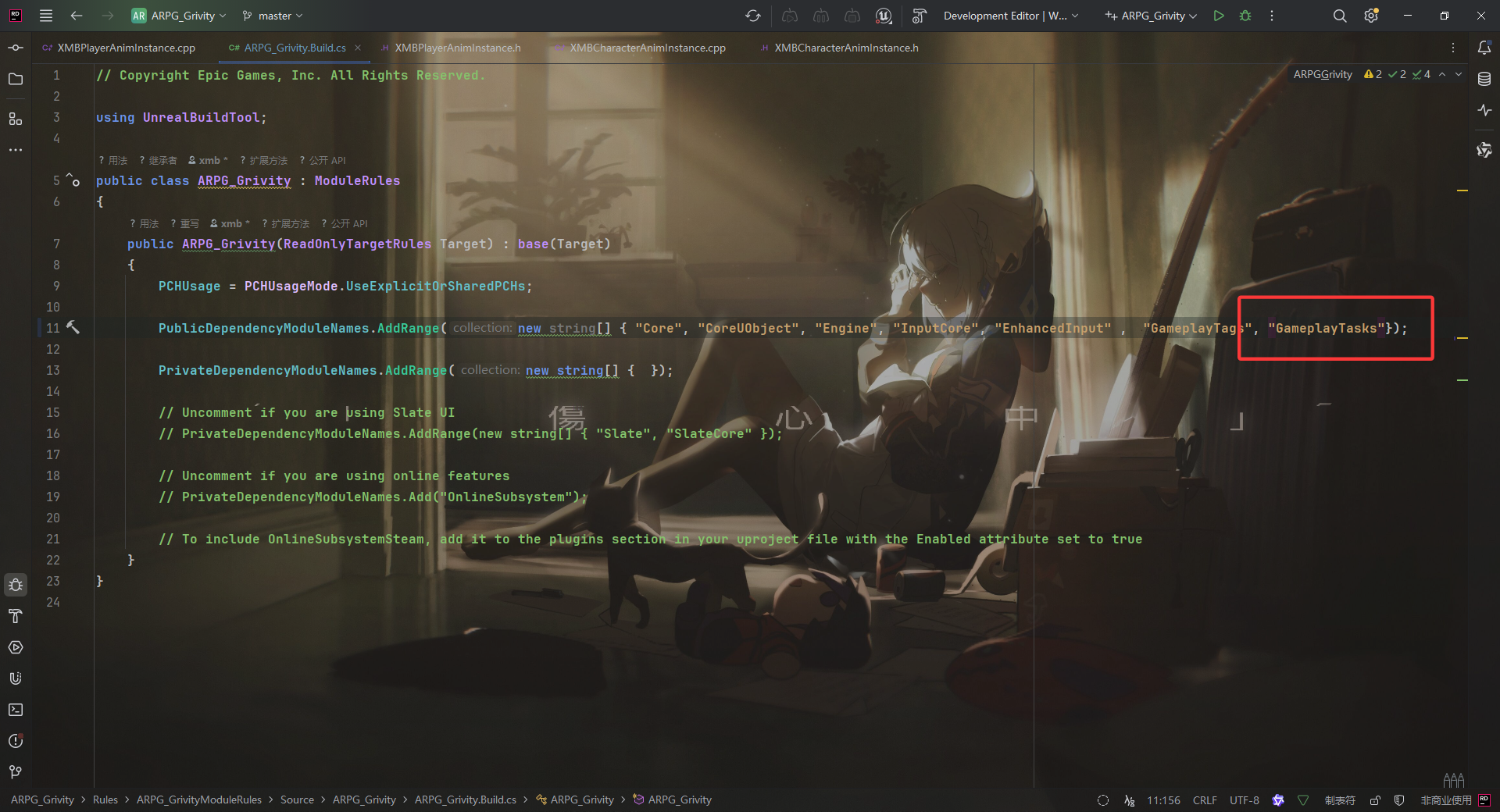The height and width of the screenshot is (812, 1500).
Task: Show more tool windows (left ellipsis)
Action: [x=16, y=149]
